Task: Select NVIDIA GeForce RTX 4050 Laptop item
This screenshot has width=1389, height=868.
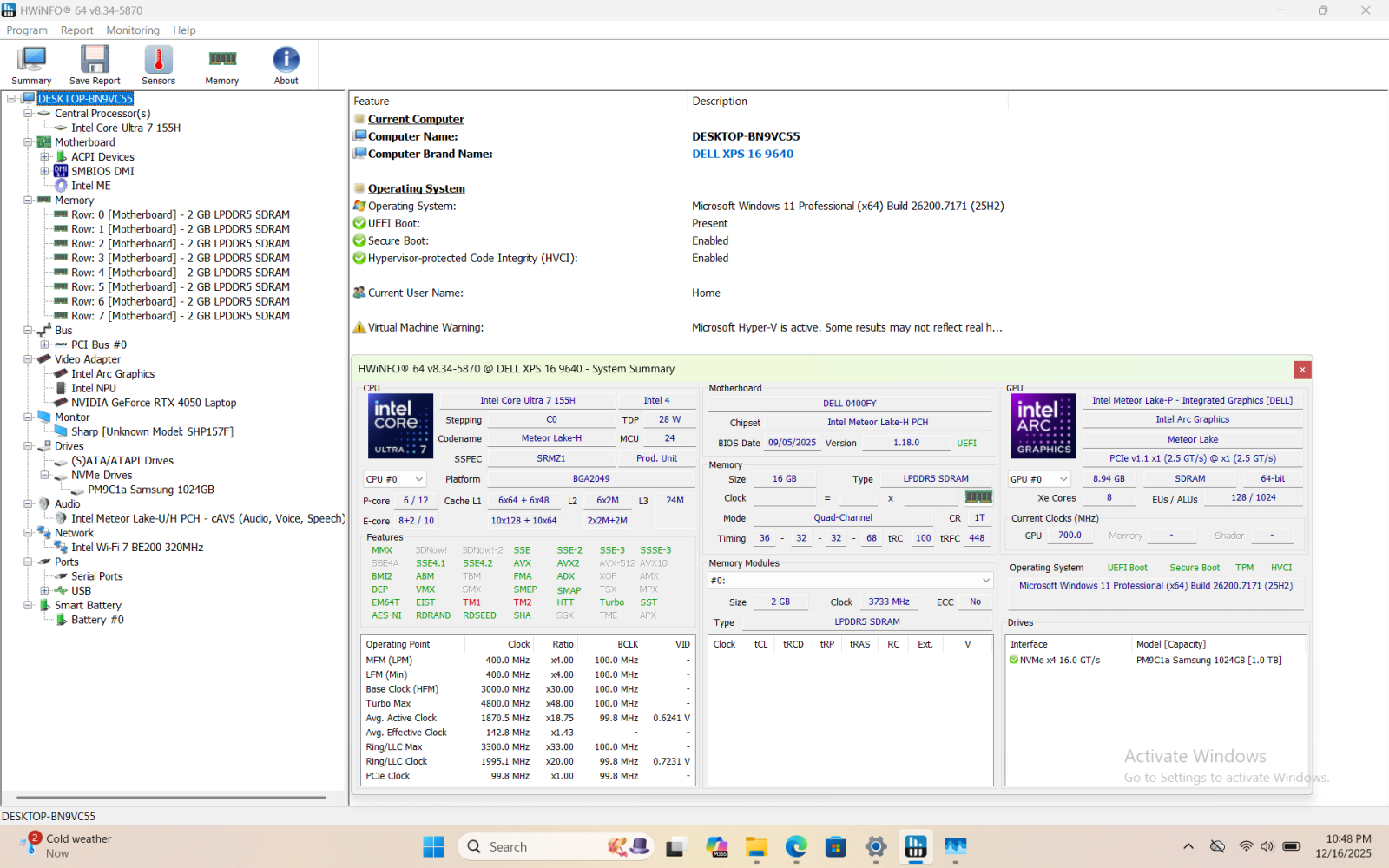Action: pos(154,403)
